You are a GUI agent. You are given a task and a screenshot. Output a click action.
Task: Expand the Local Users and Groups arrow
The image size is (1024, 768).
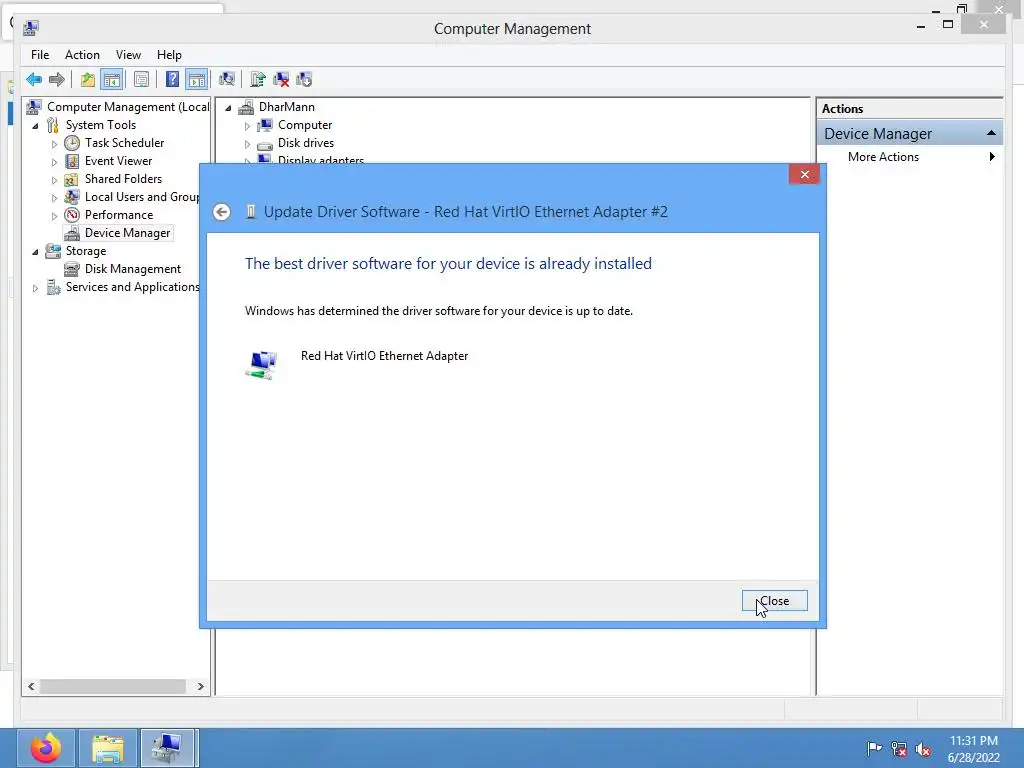click(x=54, y=197)
